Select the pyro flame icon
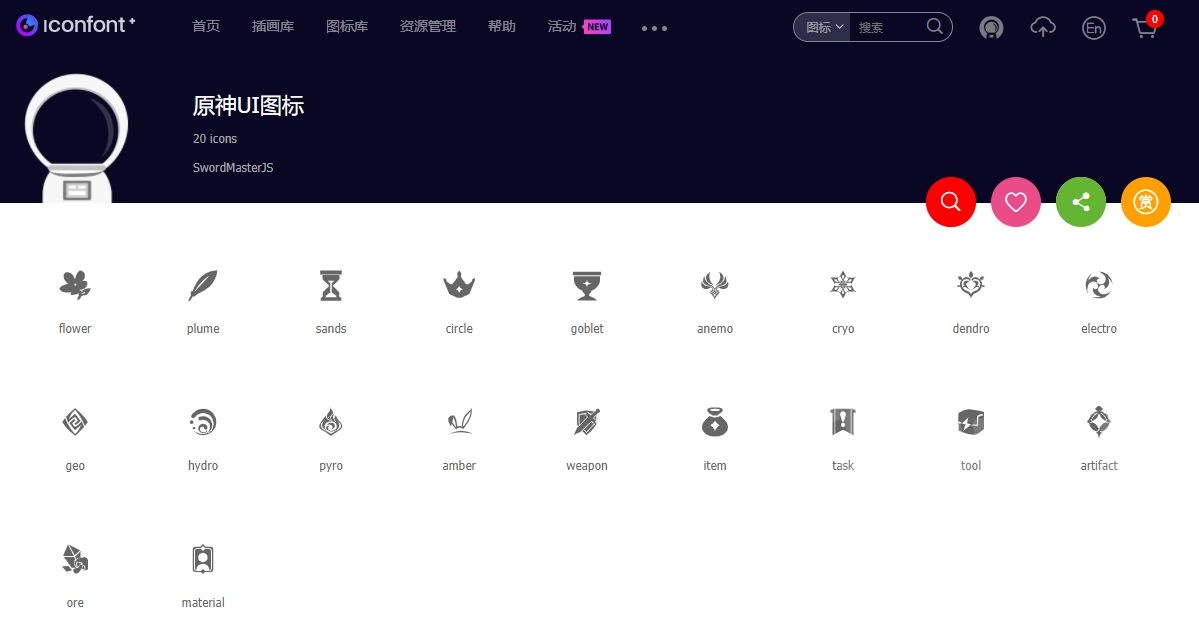 pos(331,422)
